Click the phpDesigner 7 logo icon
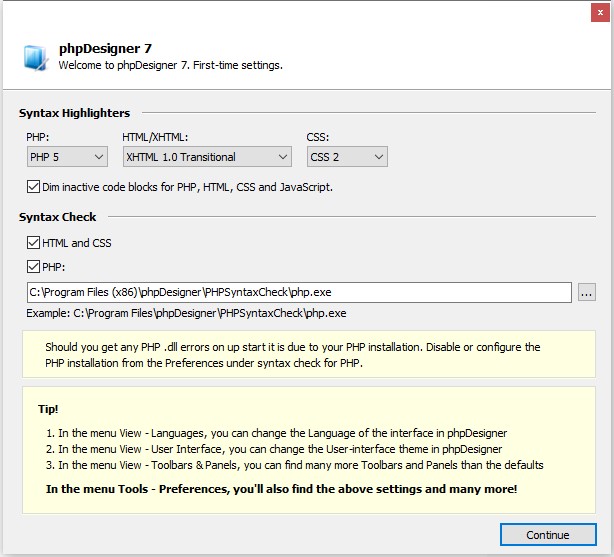Screen dimensions: 614x557 click(x=36, y=58)
